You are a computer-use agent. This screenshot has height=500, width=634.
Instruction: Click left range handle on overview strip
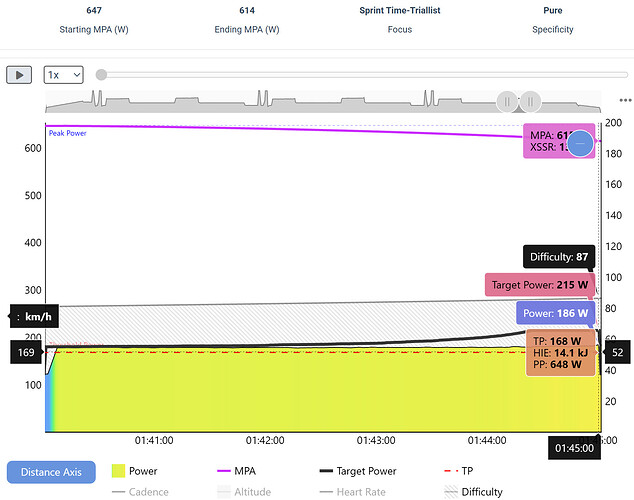[507, 101]
